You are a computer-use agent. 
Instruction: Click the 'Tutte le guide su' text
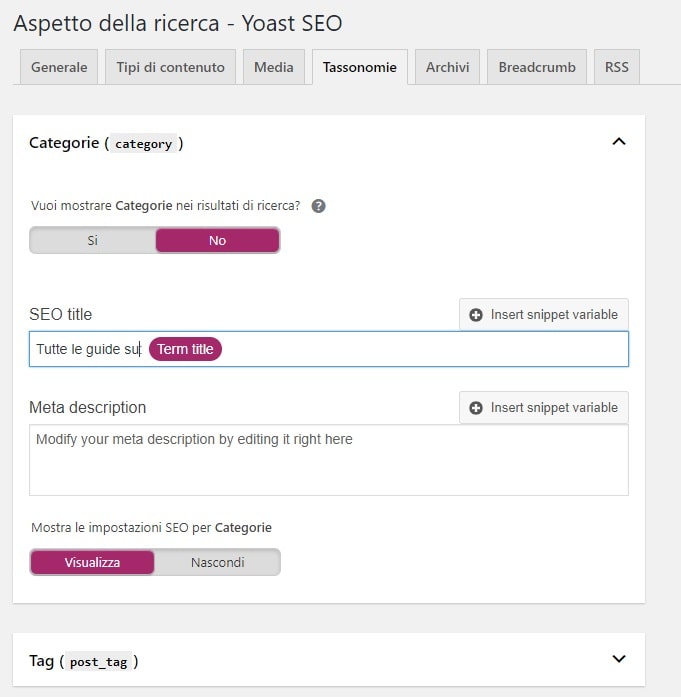click(88, 349)
